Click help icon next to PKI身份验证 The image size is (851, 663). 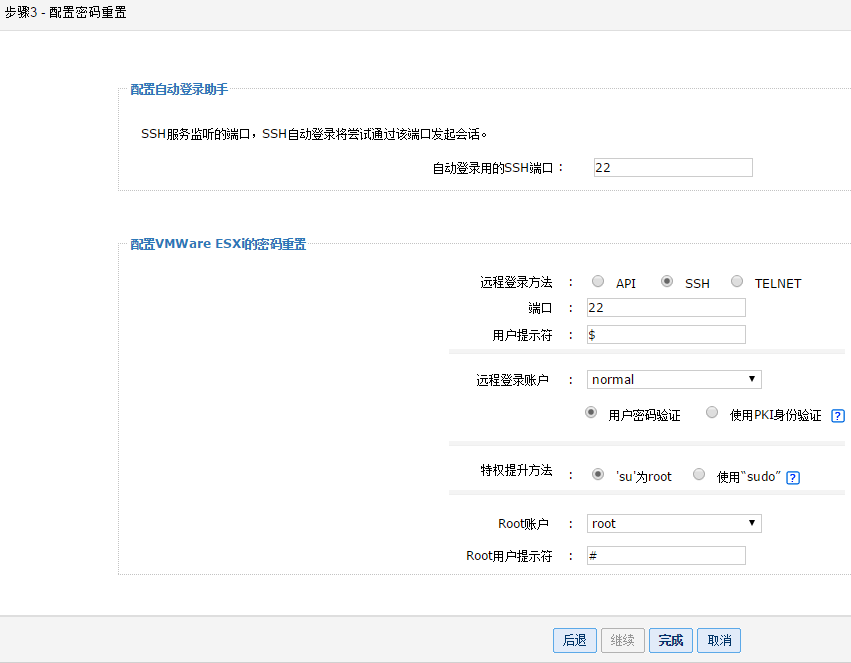pos(838,416)
